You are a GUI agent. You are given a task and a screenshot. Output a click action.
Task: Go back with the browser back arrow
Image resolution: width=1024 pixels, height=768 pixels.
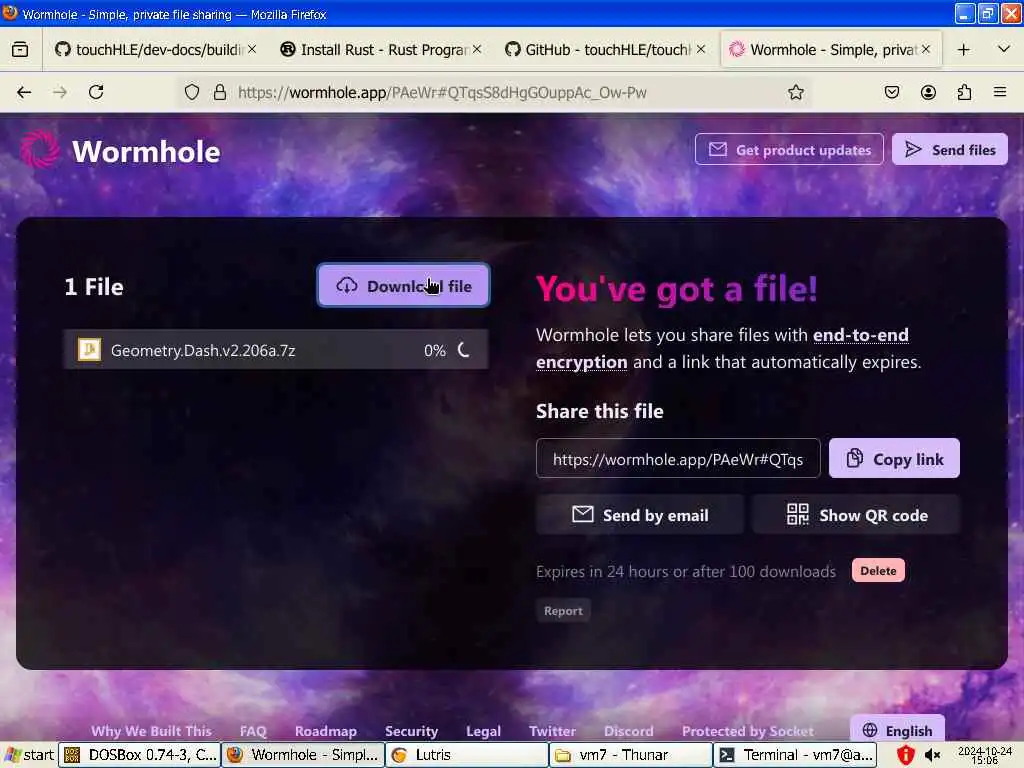coord(24,92)
